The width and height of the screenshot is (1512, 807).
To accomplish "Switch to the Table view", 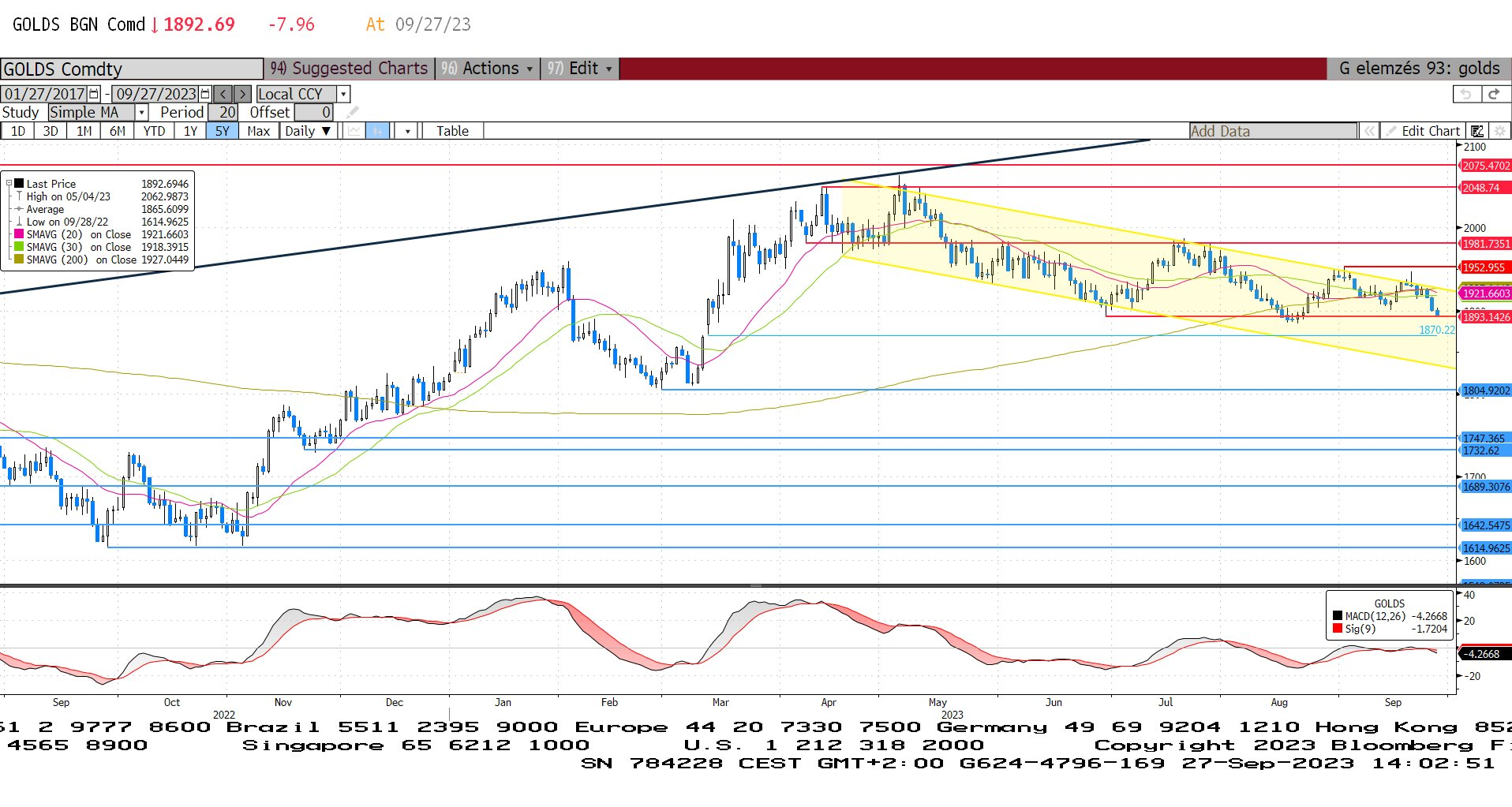I will coord(452,131).
